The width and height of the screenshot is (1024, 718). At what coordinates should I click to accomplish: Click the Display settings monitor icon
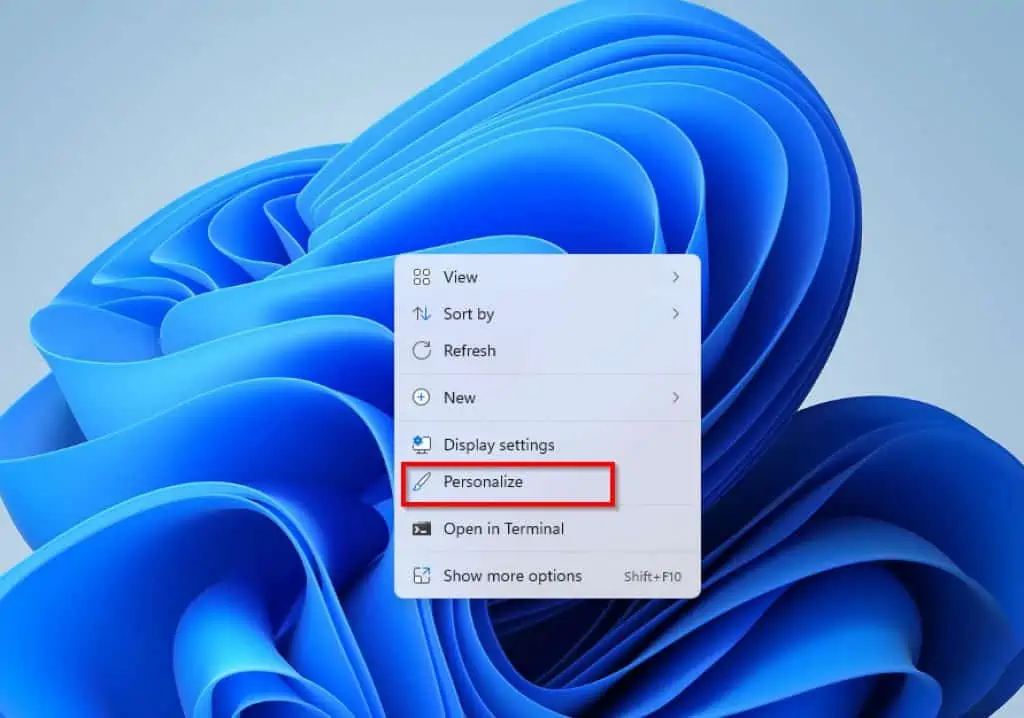tap(423, 445)
